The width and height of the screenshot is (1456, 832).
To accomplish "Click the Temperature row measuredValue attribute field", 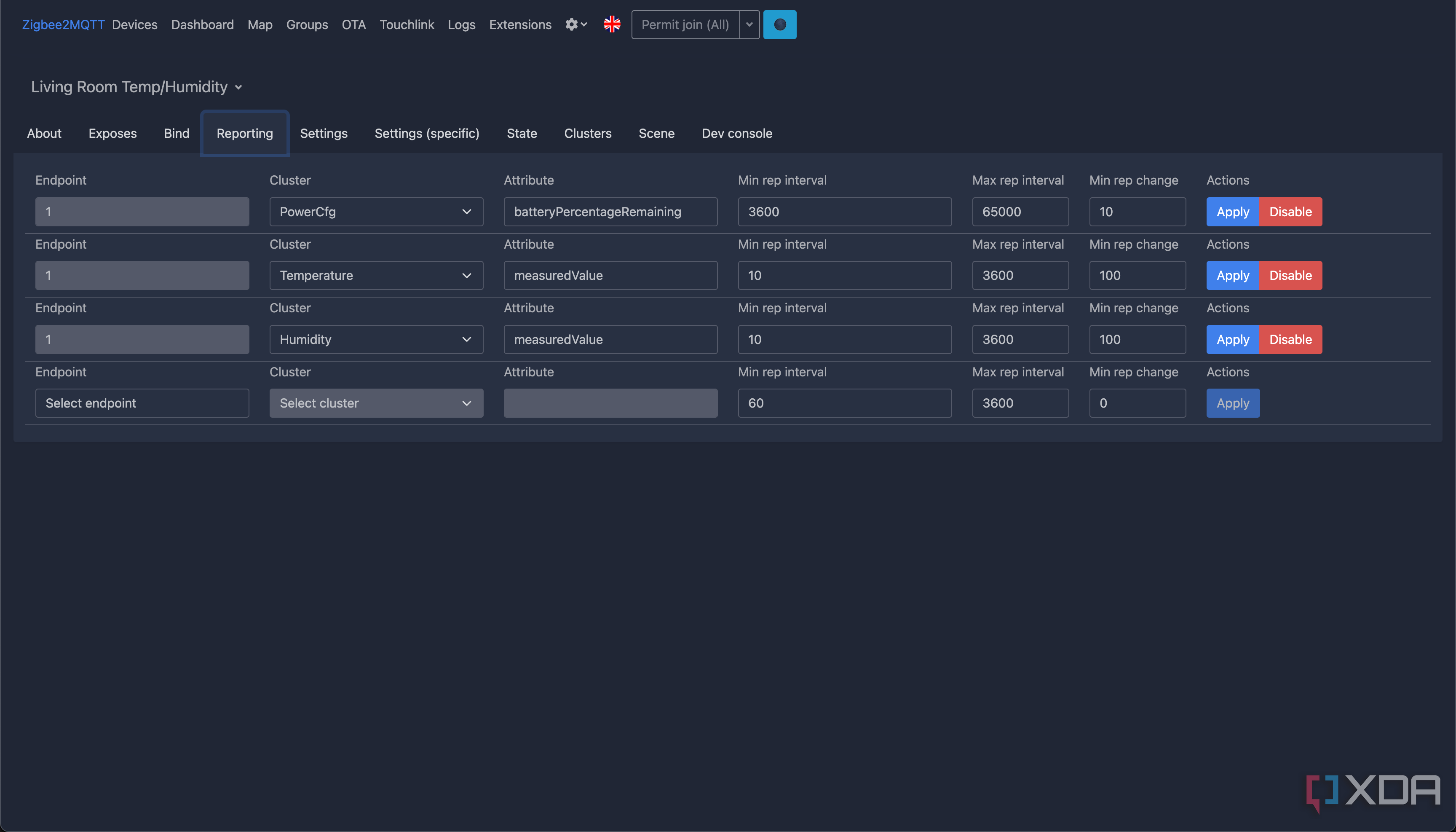I will [610, 275].
